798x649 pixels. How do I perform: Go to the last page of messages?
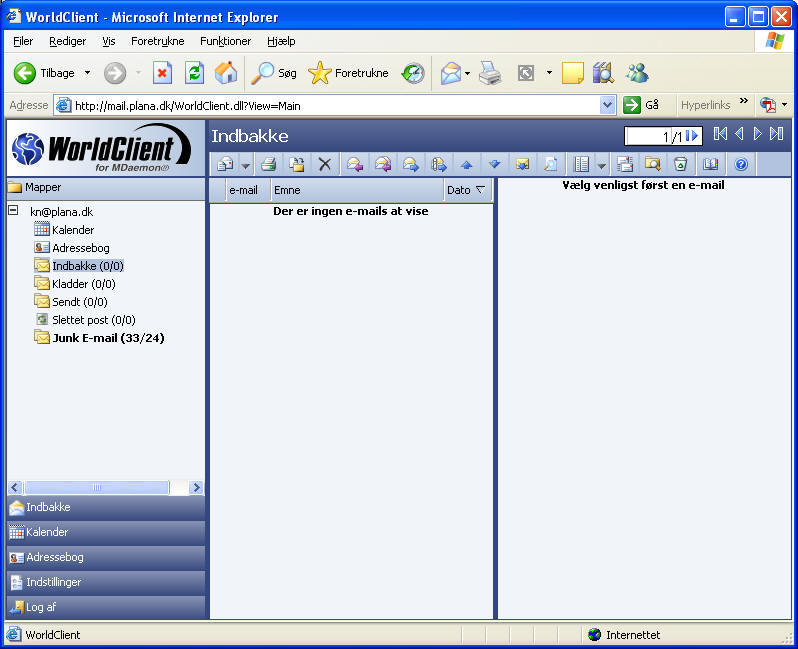pyautogui.click(x=776, y=135)
